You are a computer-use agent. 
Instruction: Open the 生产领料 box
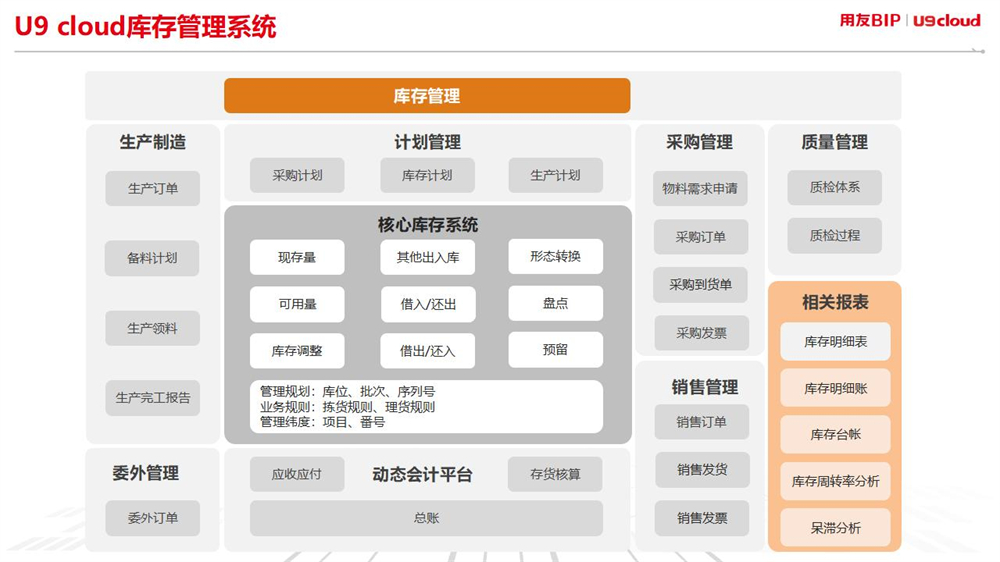[x=152, y=328]
